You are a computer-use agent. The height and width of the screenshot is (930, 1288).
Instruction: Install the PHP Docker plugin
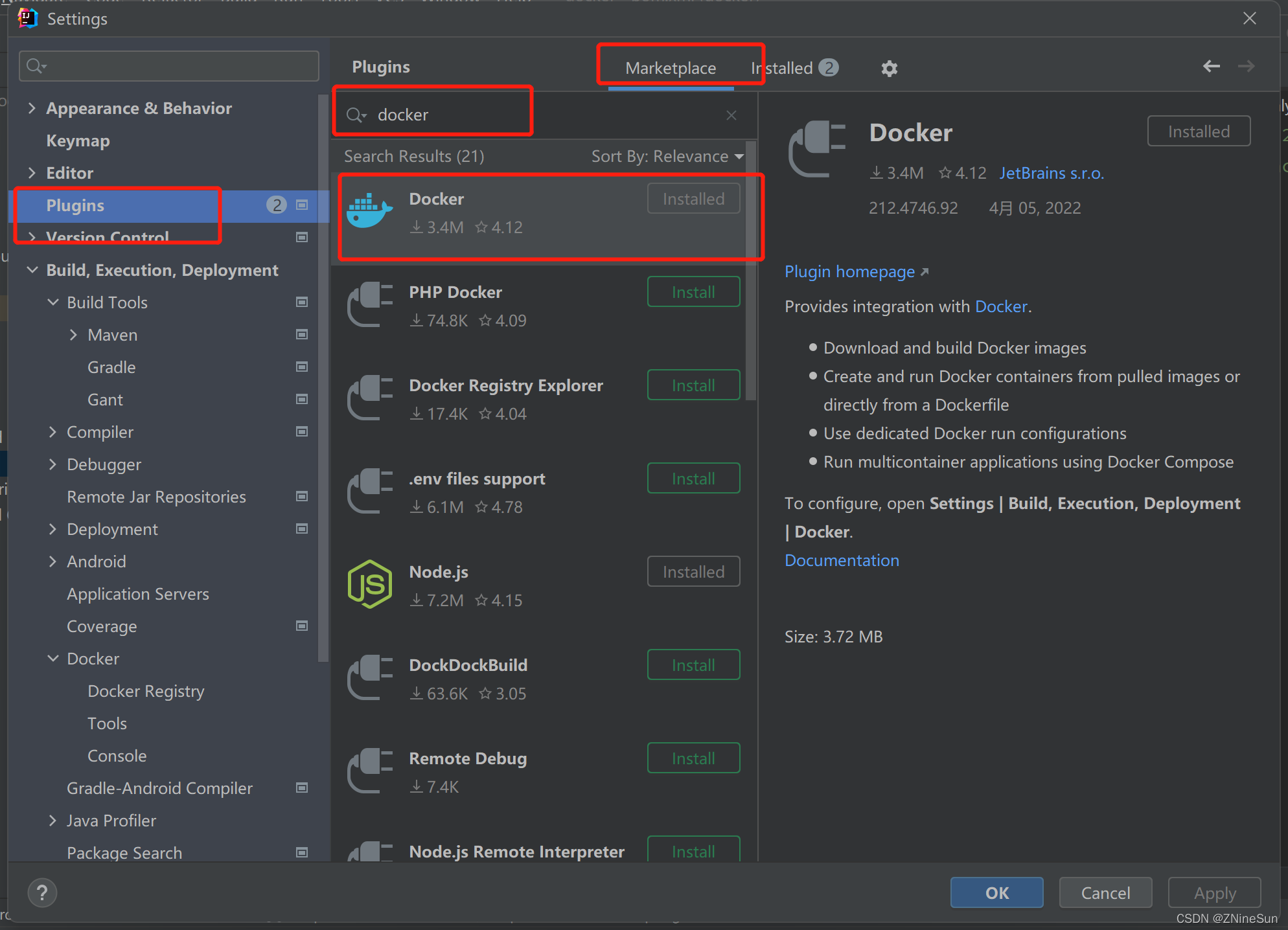(x=693, y=292)
